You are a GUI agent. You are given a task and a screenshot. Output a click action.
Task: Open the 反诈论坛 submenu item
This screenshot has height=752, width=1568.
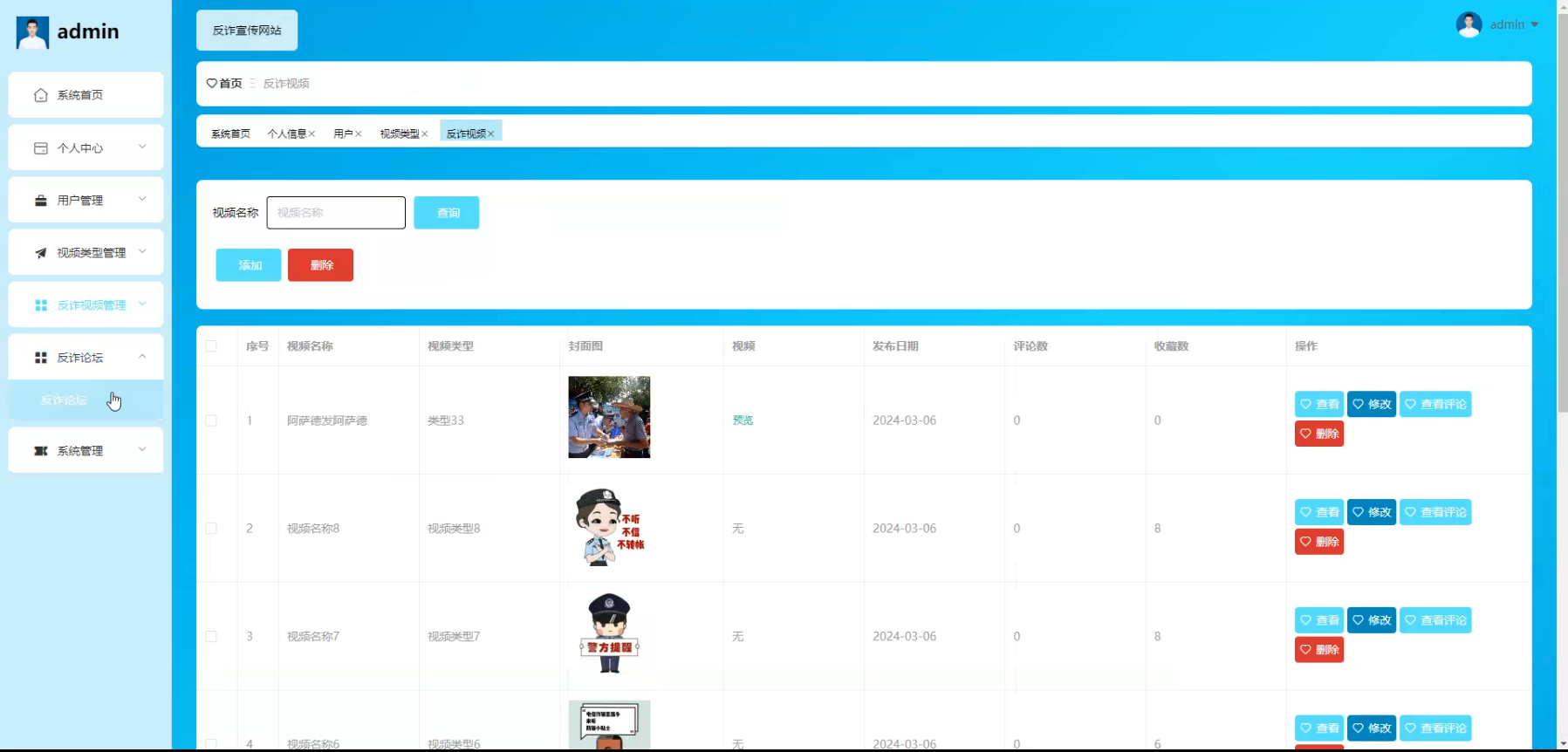pos(86,400)
